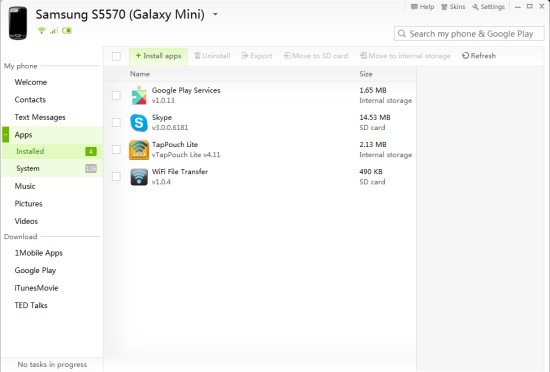Click the v3.0.0.6181 version text
Viewport: 550px width, 372px height.
(170, 128)
